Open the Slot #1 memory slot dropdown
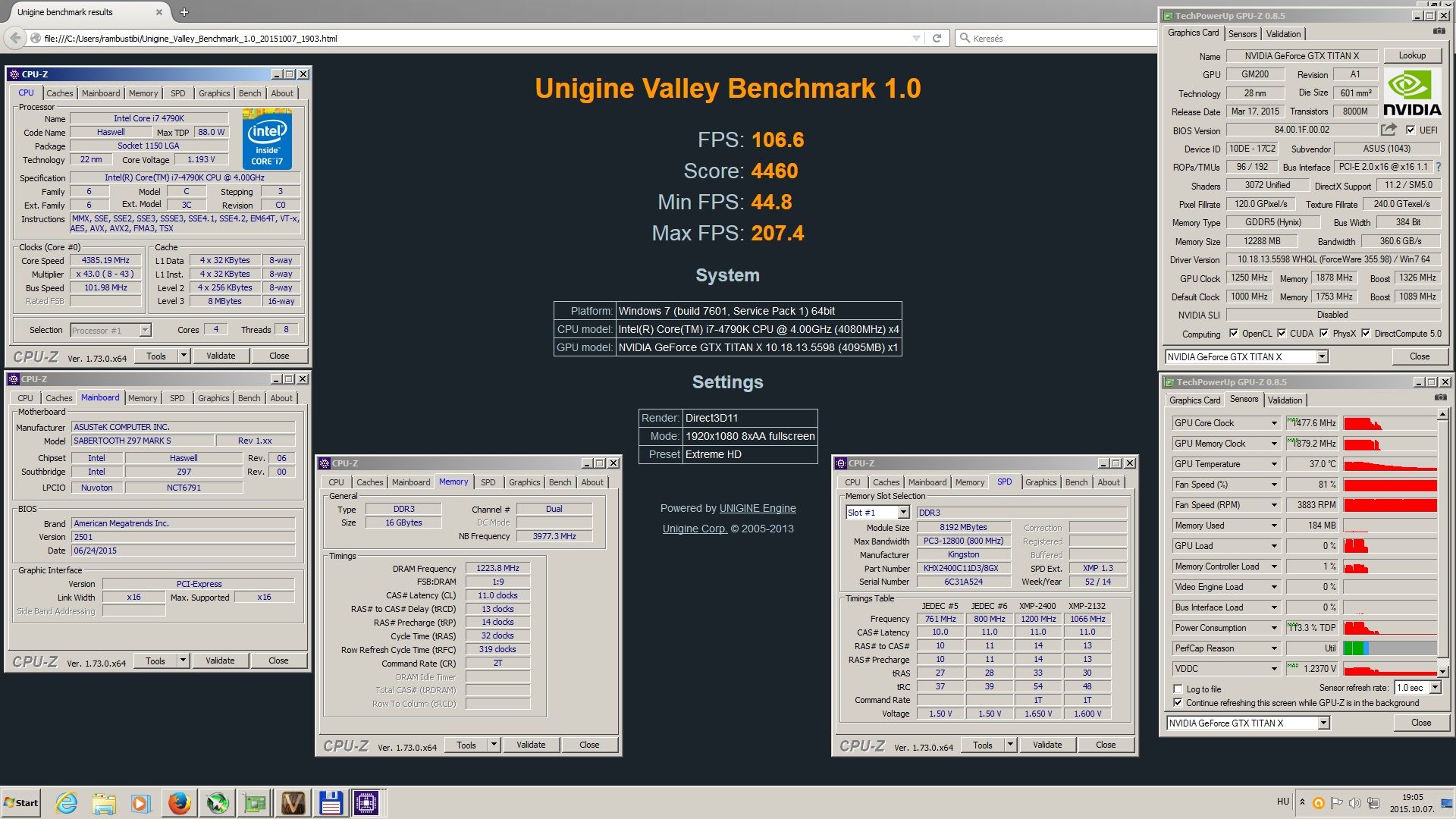Screen dimensions: 1456x819 coord(903,513)
